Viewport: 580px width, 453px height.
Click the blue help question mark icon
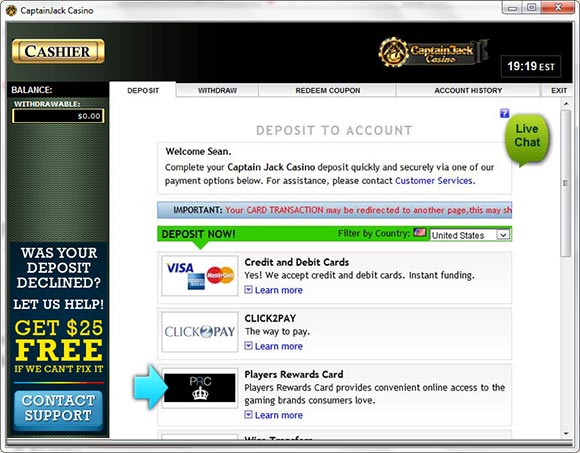click(x=505, y=113)
